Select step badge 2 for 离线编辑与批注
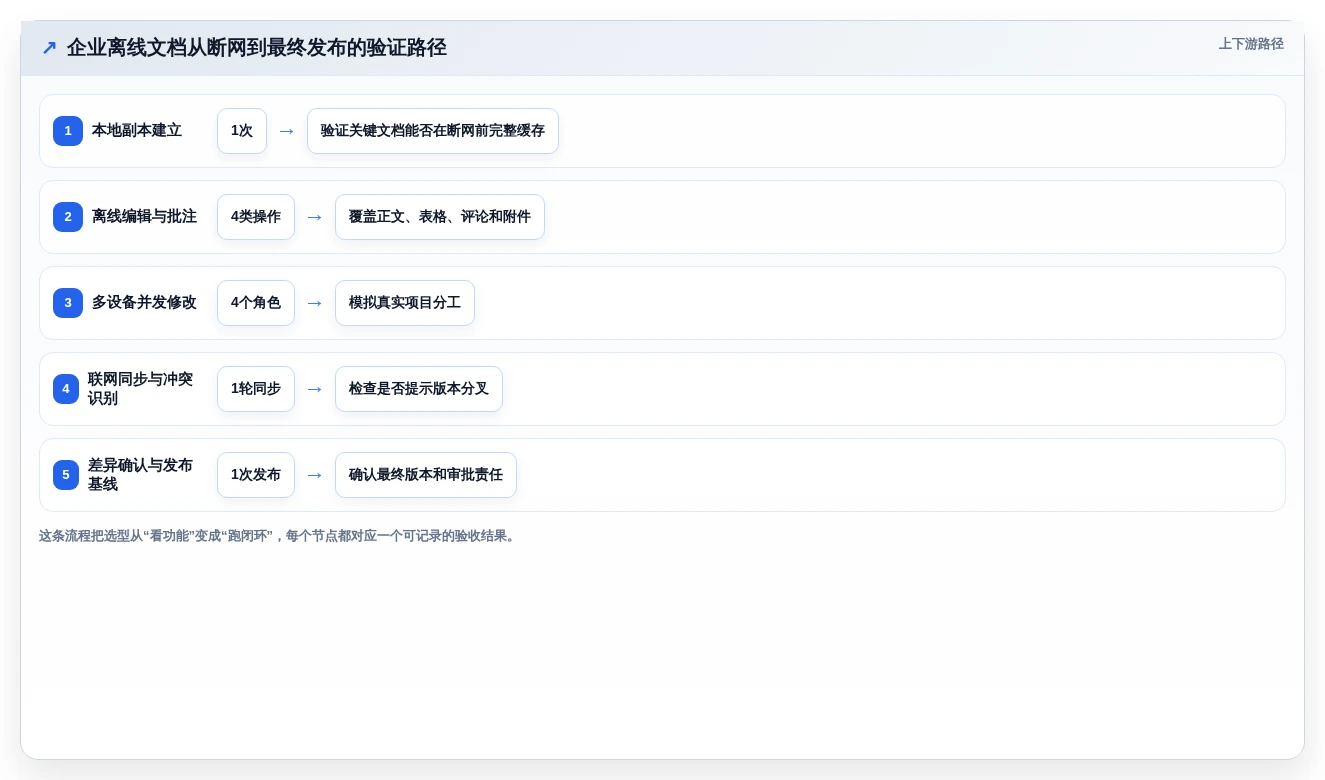Image resolution: width=1325 pixels, height=780 pixels. pos(68,217)
